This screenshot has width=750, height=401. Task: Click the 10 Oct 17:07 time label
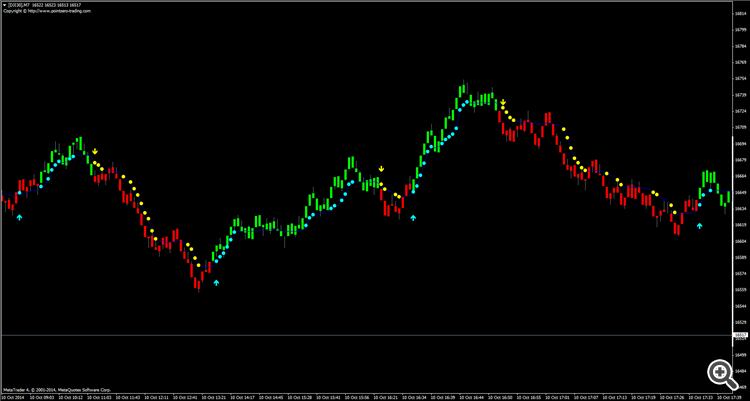pyautogui.click(x=584, y=398)
